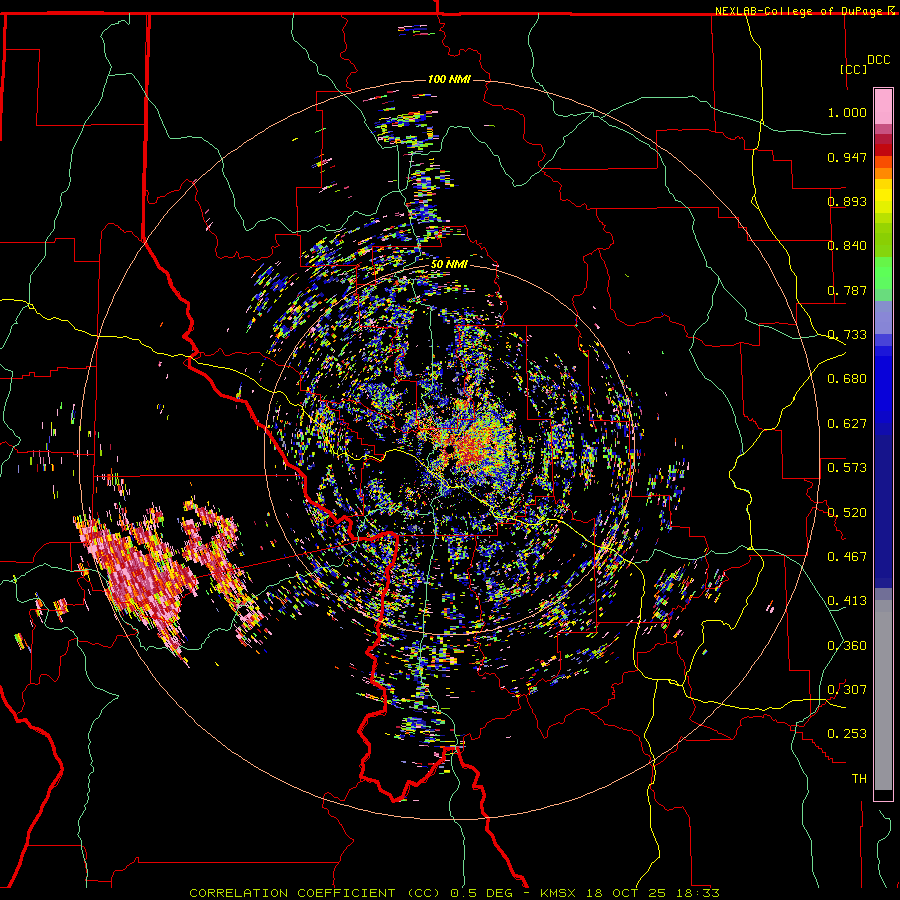Click the 0.947 value on color scale
The width and height of the screenshot is (900, 900).
coord(847,157)
